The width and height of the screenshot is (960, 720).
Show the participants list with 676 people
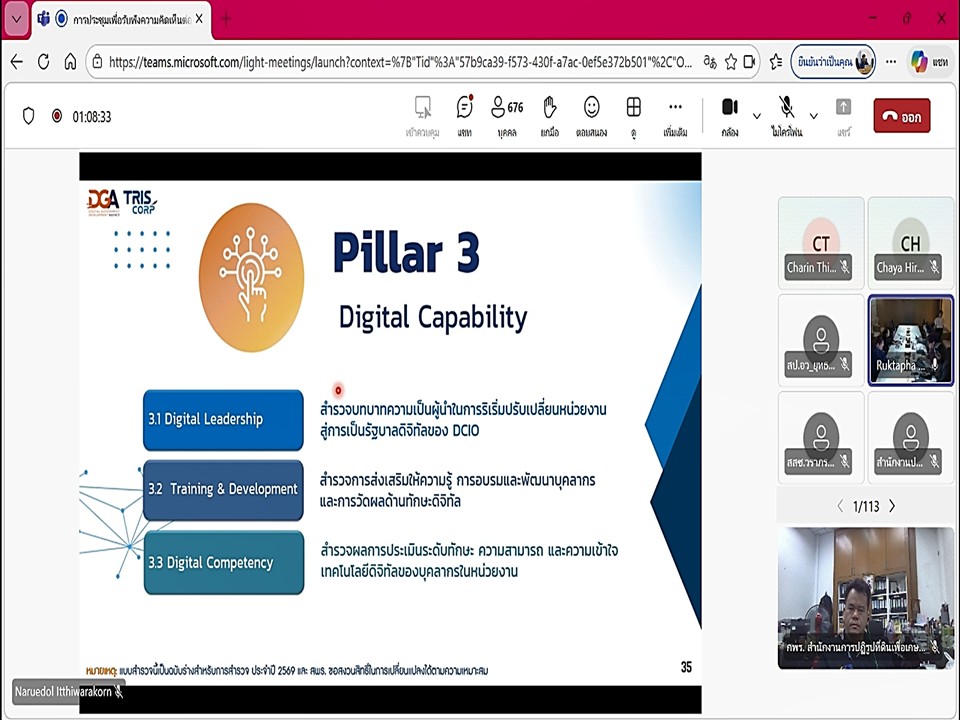pos(507,114)
